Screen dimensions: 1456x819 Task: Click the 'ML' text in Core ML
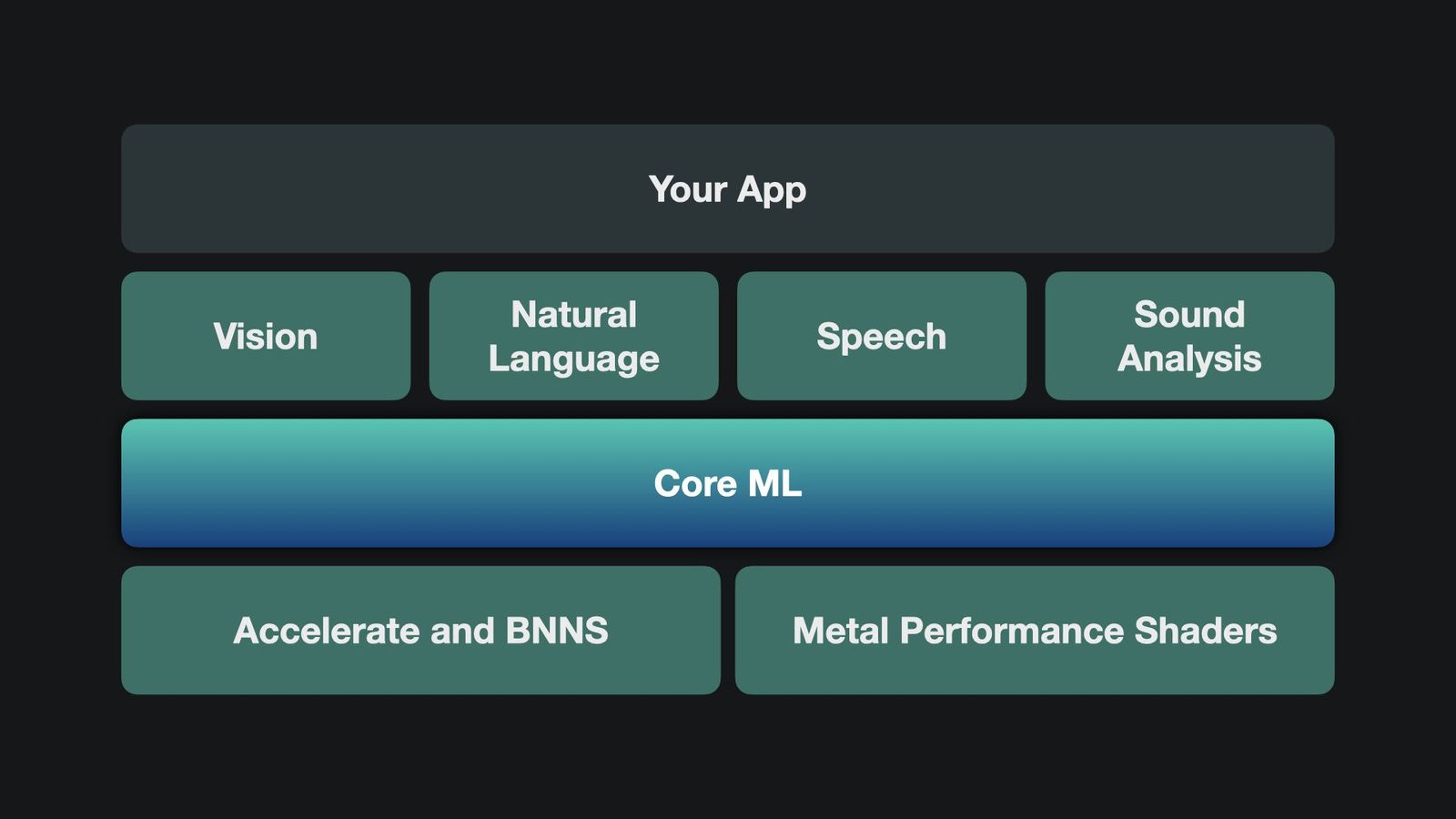(774, 483)
